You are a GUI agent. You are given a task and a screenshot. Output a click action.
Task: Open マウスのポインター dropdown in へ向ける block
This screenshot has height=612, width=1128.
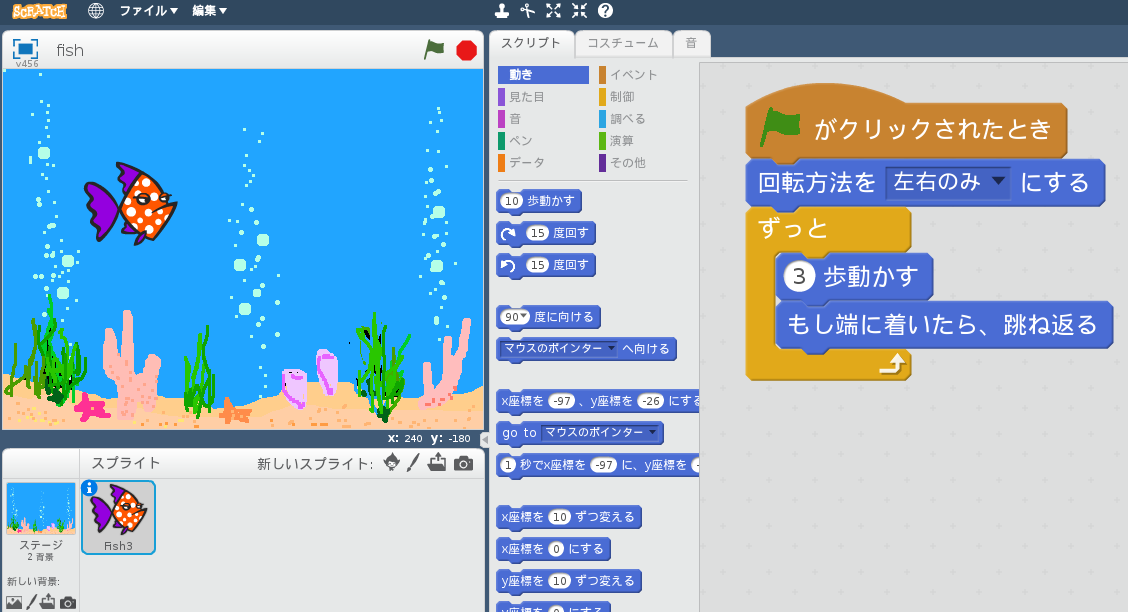559,348
